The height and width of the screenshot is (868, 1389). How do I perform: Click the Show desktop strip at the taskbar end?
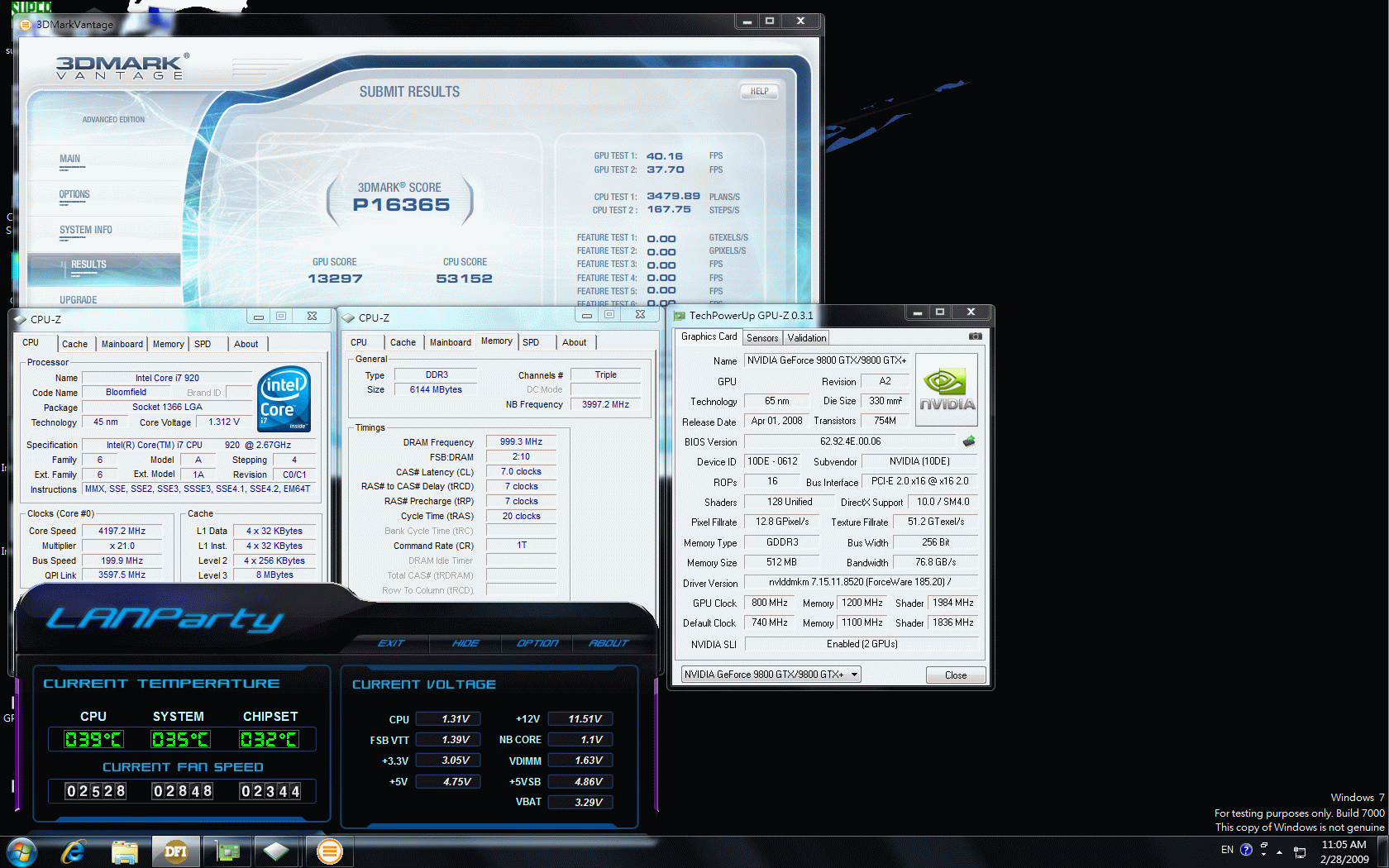[x=1383, y=851]
